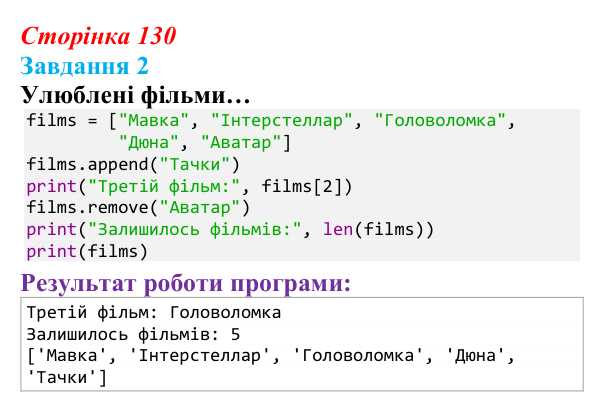Click the films.append("Тачки") code line
The width and height of the screenshot is (600, 412).
click(133, 164)
